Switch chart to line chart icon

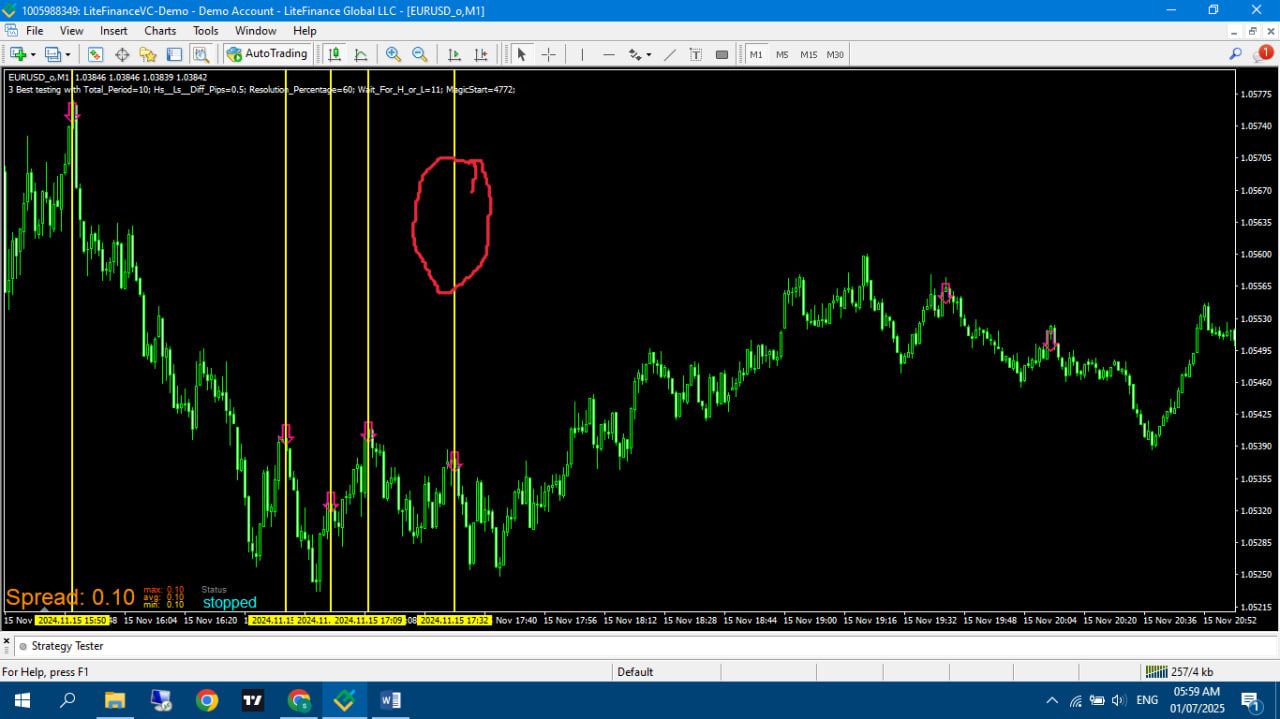[x=361, y=54]
